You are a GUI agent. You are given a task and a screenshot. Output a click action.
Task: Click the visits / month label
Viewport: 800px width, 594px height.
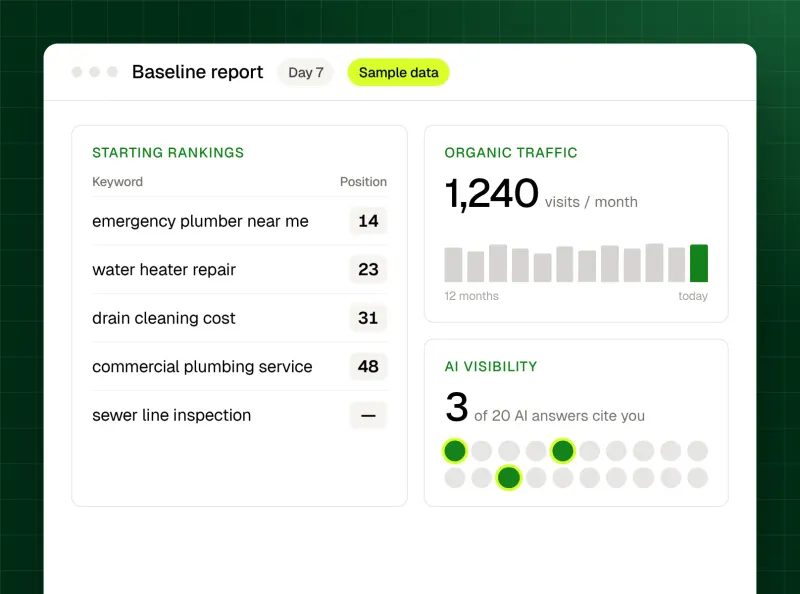[591, 202]
